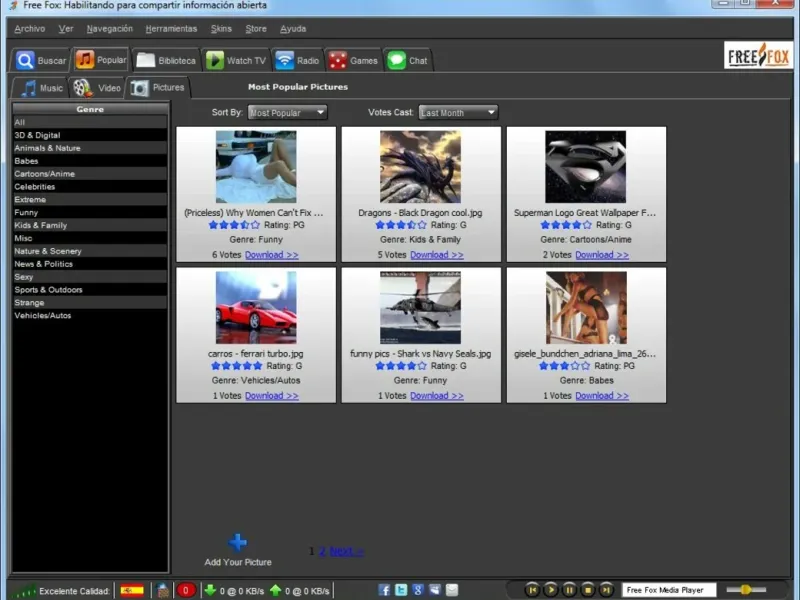Switch to the Watch TV tab

point(236,60)
